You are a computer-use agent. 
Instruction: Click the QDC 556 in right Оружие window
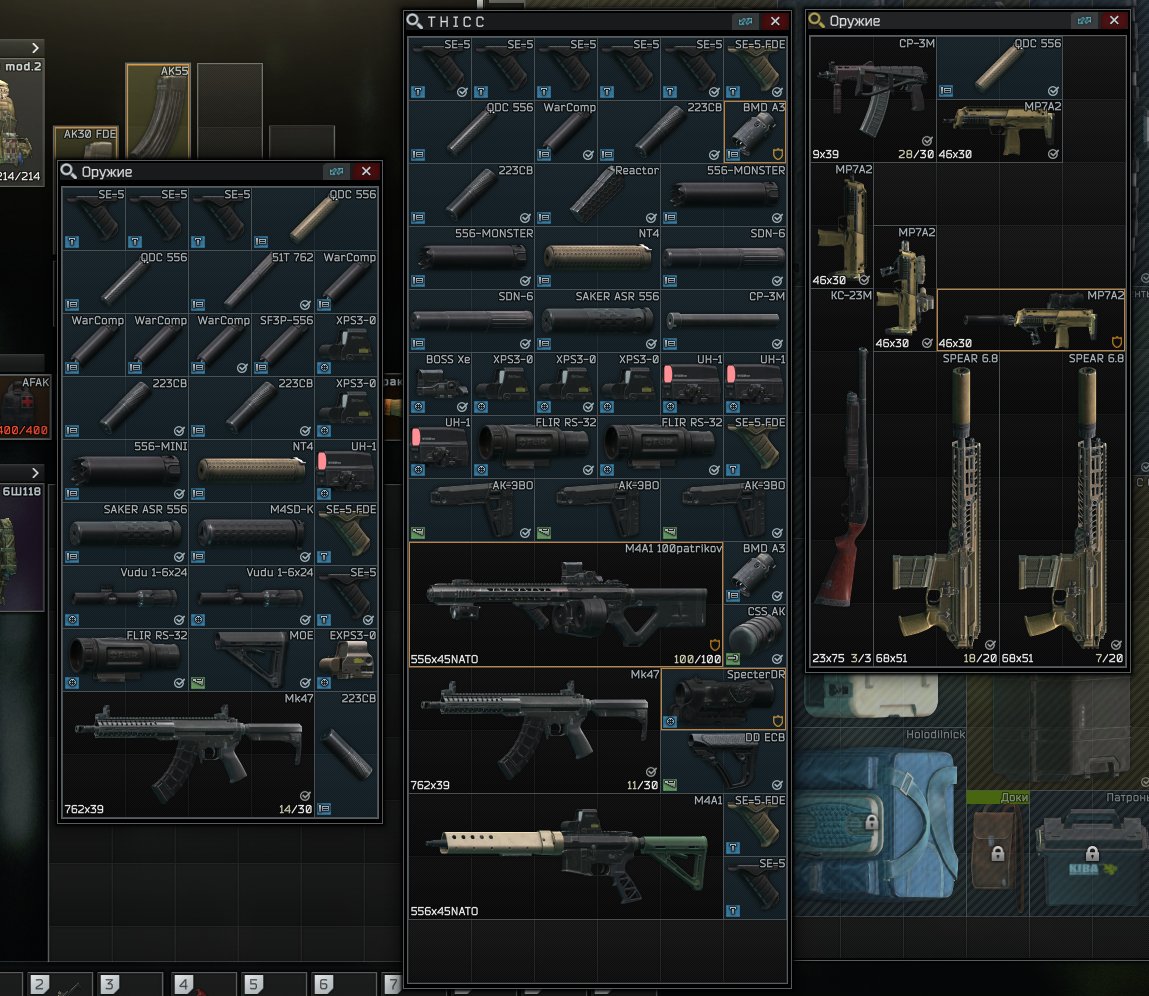point(1000,67)
